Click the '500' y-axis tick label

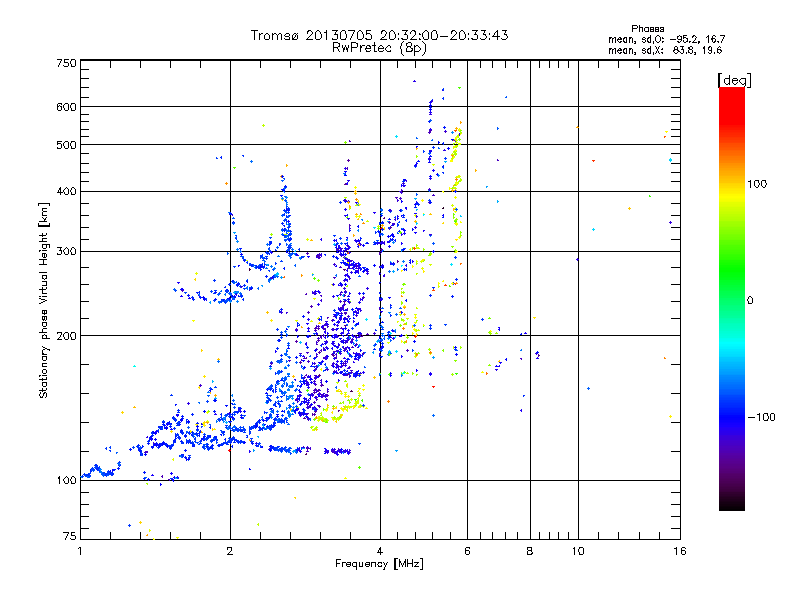(x=66, y=145)
